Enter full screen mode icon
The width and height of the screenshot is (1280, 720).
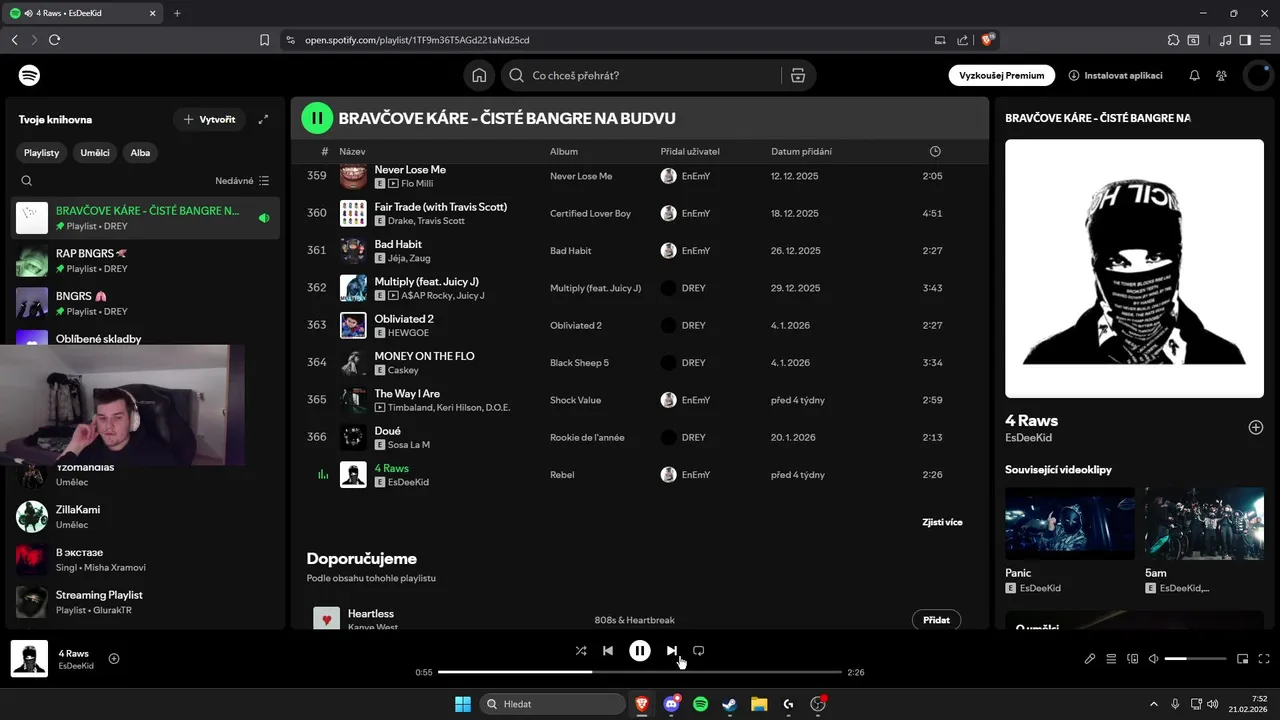tap(1264, 659)
